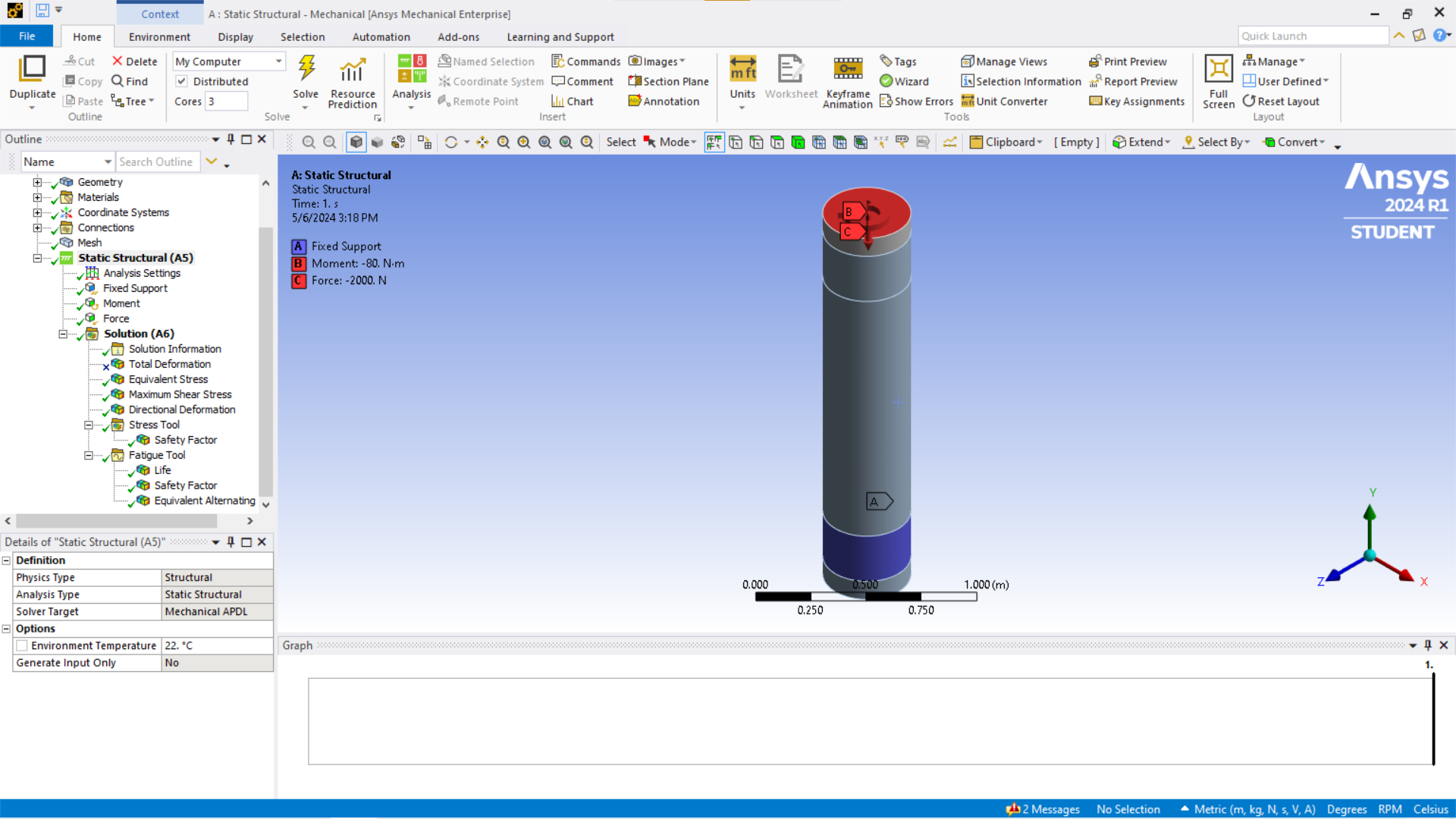Expand the Geometry tree node
The width and height of the screenshot is (1456, 819).
pos(37,182)
